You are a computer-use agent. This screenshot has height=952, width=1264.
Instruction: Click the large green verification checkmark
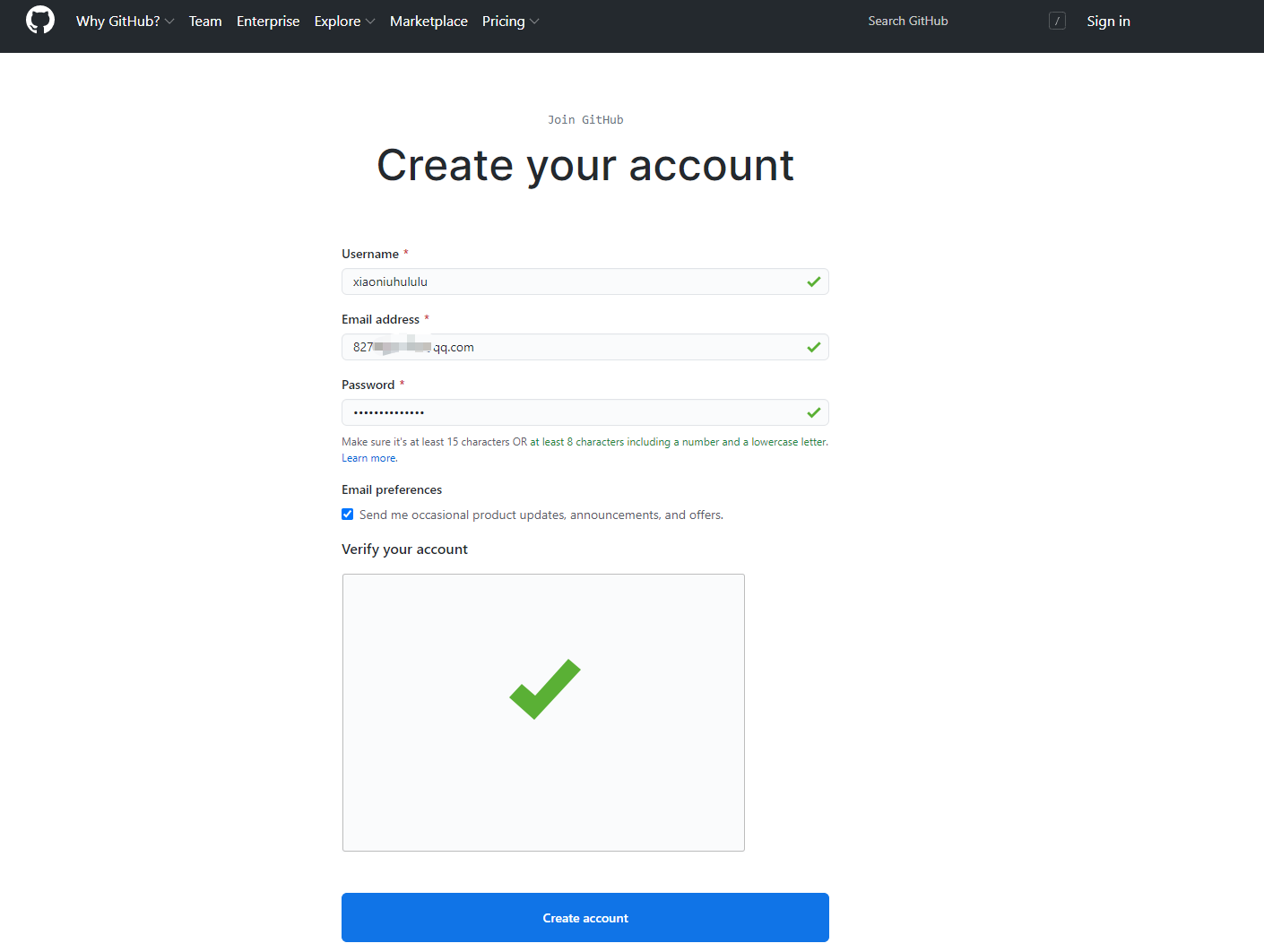[x=545, y=688]
